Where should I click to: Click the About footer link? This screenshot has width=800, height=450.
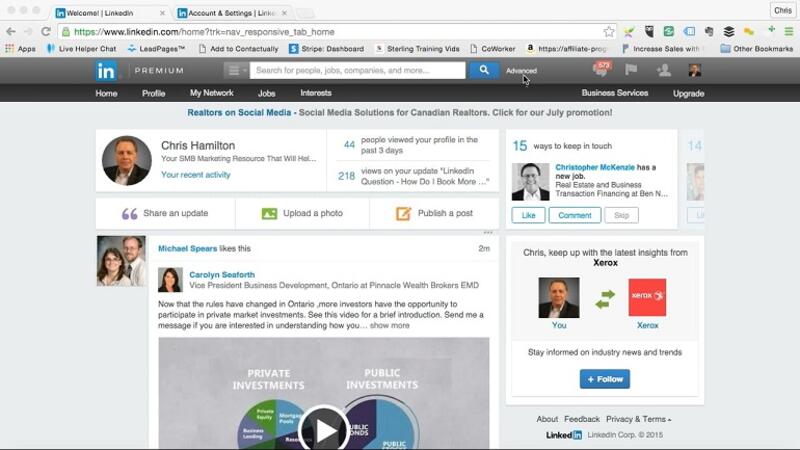547,419
